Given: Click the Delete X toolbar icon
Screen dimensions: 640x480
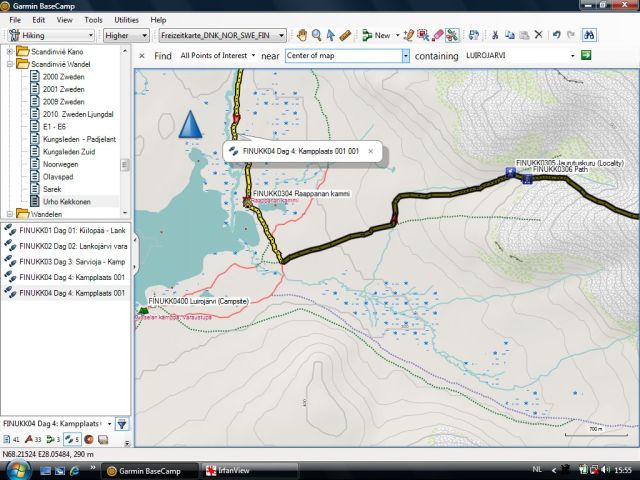Looking at the screenshot, I should click(x=538, y=35).
